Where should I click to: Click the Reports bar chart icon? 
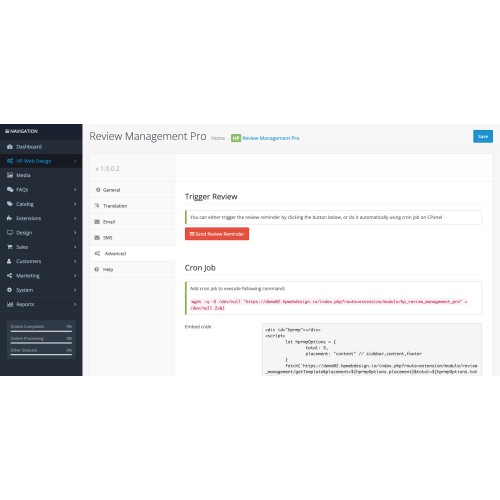pyautogui.click(x=10, y=304)
